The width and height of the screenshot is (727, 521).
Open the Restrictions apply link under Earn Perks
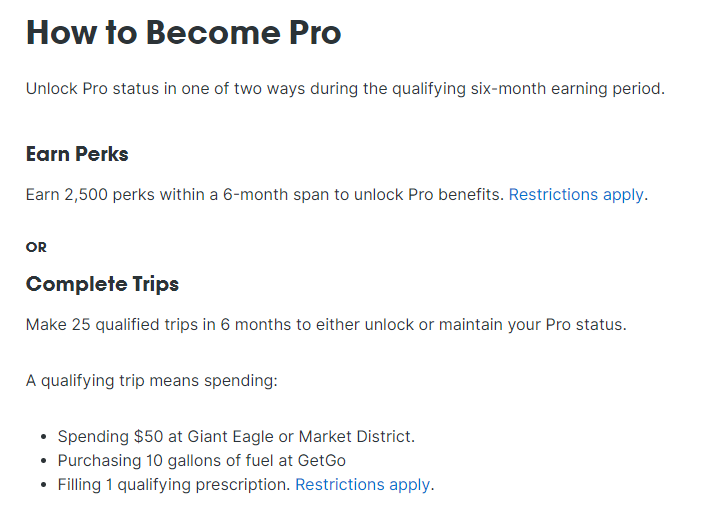click(576, 195)
